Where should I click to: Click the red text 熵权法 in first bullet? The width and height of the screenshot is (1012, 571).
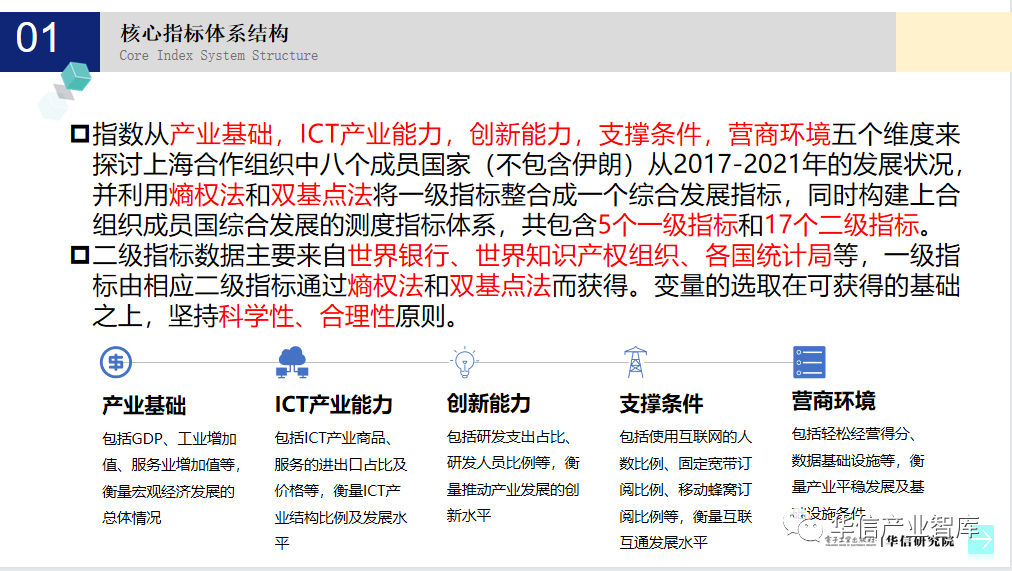(207, 194)
